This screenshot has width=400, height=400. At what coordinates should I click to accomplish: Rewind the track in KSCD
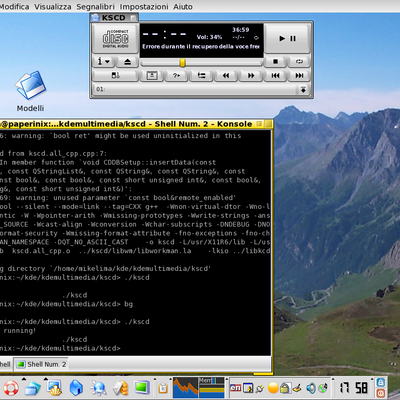[226, 76]
